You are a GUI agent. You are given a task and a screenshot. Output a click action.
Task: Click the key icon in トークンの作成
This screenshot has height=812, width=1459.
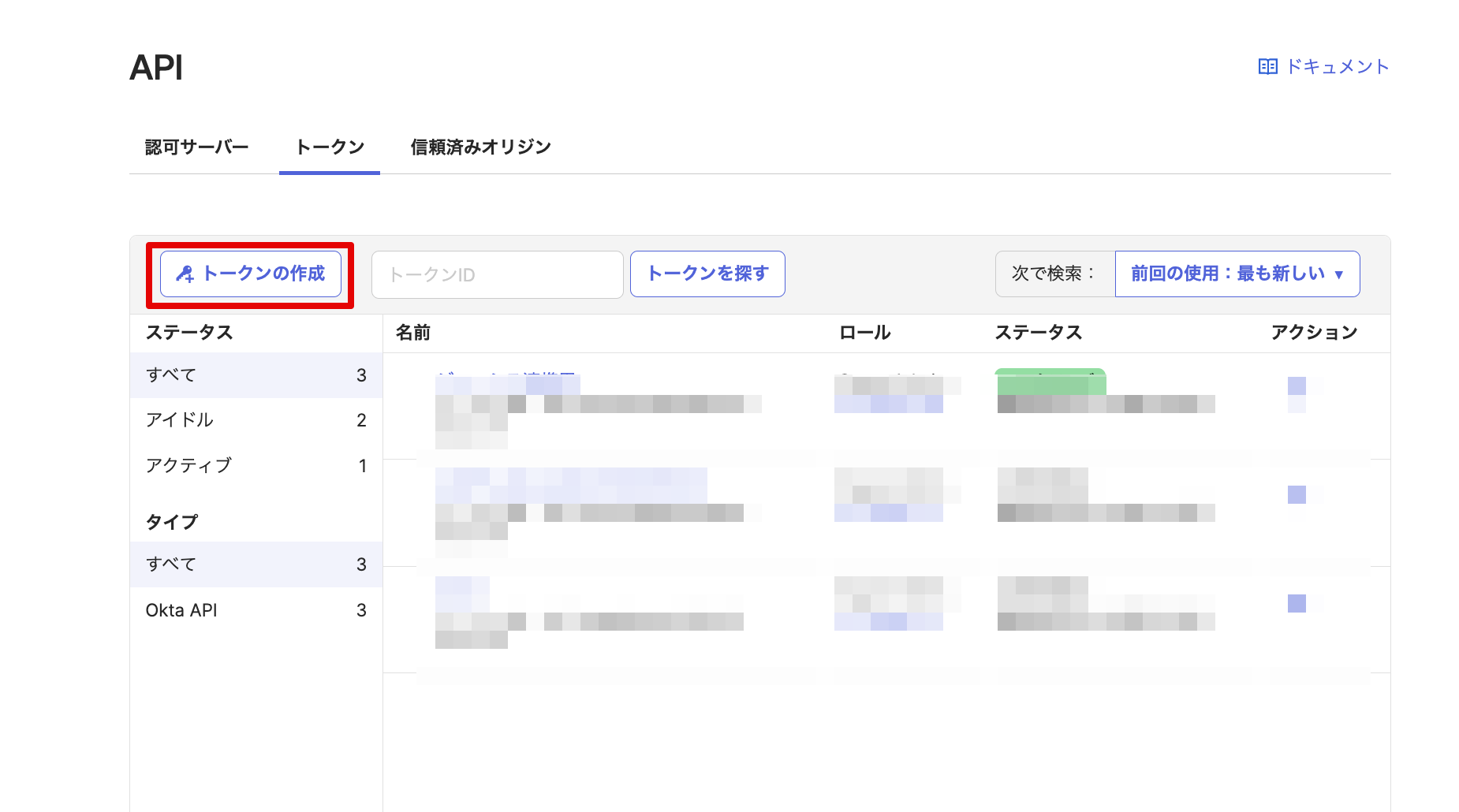[x=185, y=274]
